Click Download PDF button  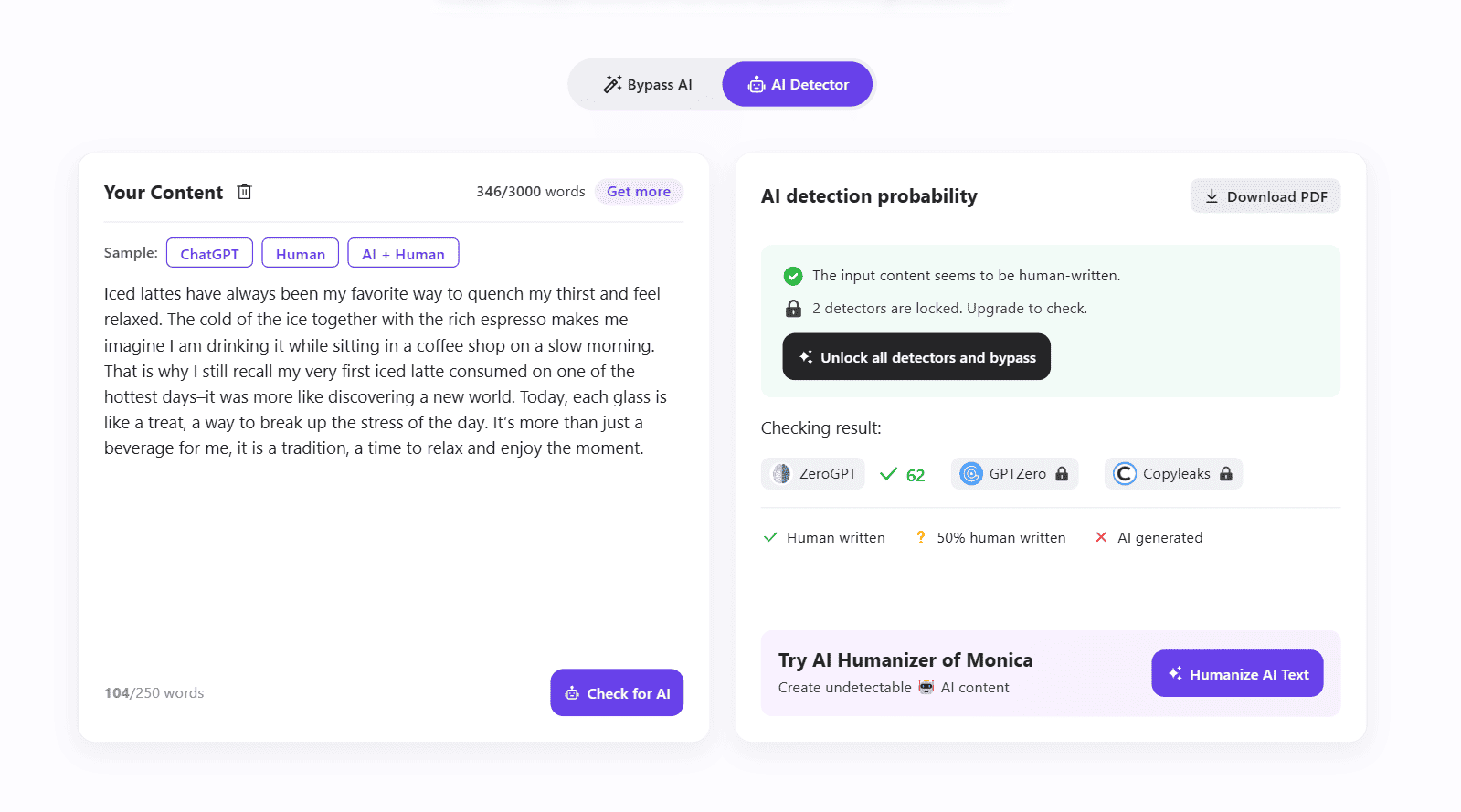point(1265,196)
